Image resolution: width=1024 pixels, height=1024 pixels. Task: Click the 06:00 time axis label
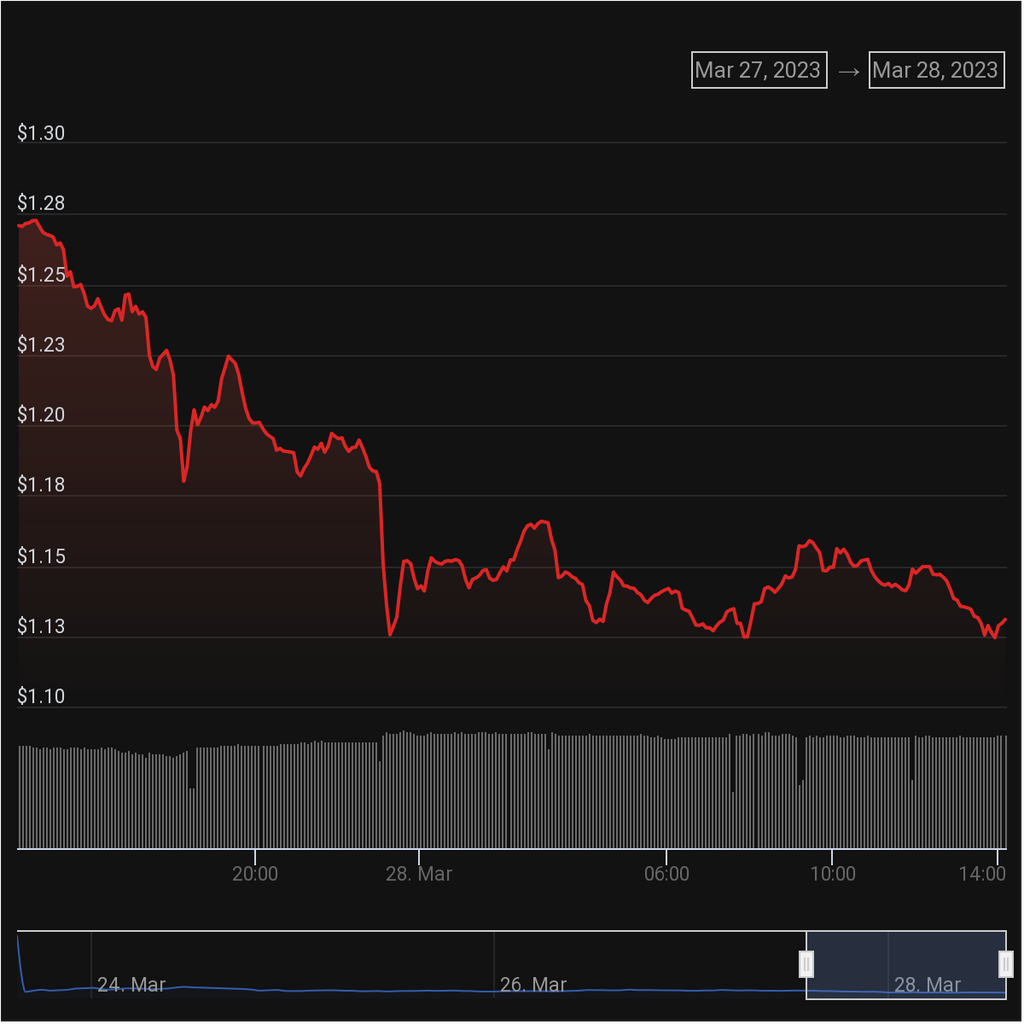pyautogui.click(x=667, y=874)
